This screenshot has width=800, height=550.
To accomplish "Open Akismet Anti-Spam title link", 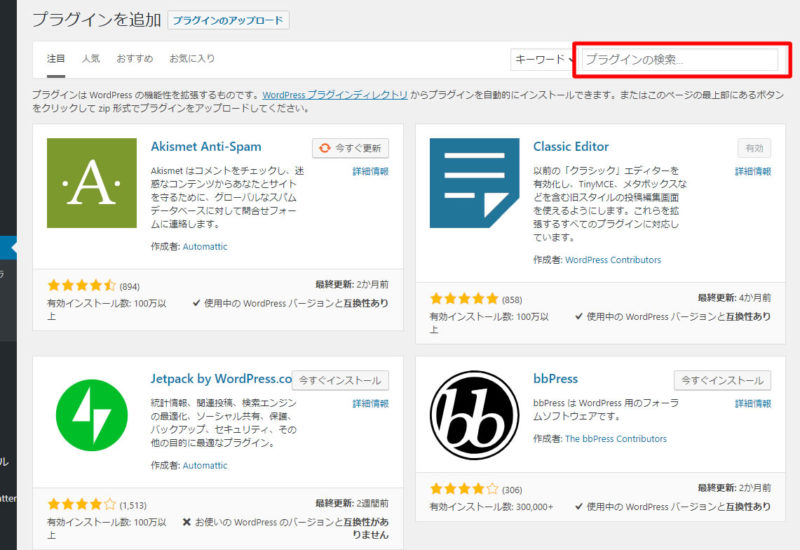I will (206, 146).
